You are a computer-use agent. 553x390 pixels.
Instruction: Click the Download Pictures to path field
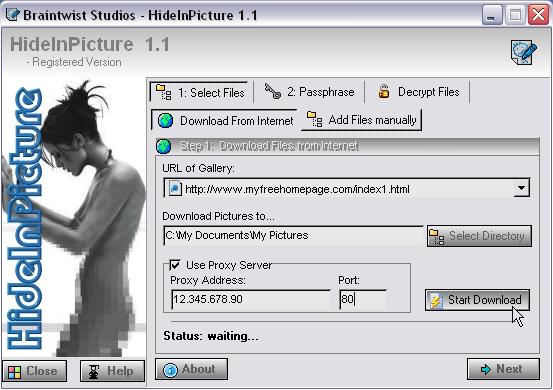293,236
